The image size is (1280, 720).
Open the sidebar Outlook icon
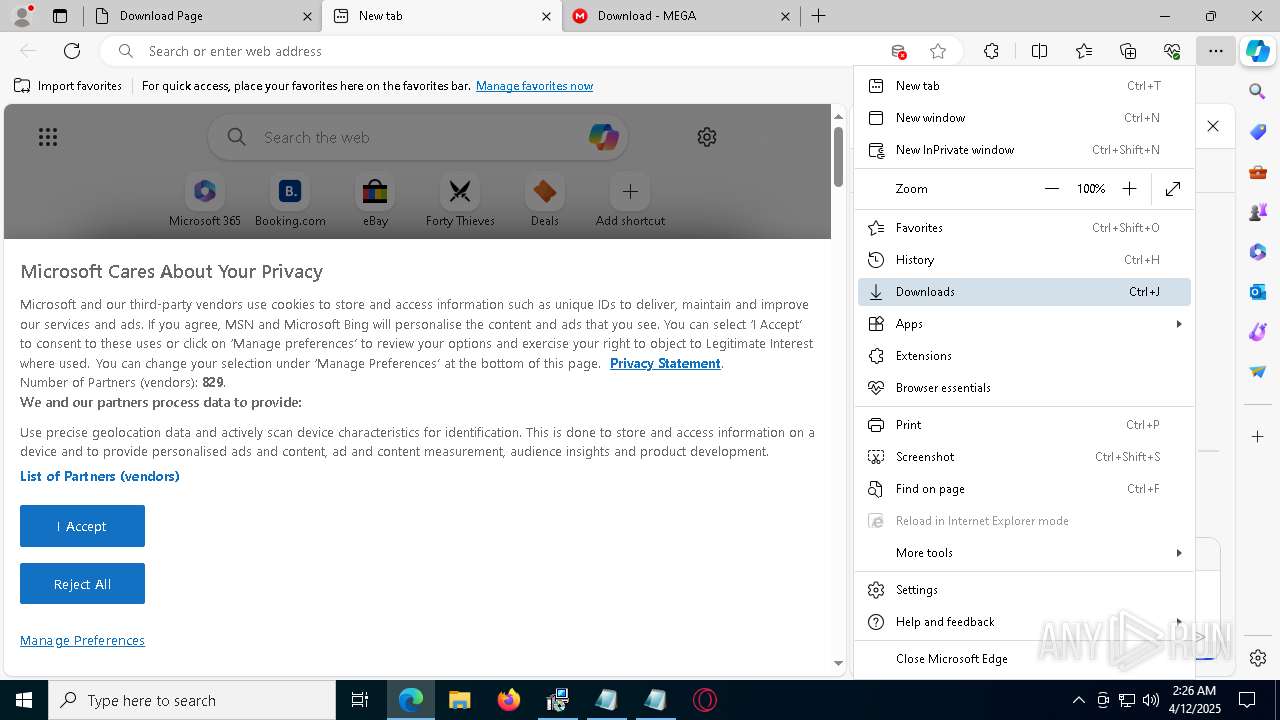tap(1258, 292)
